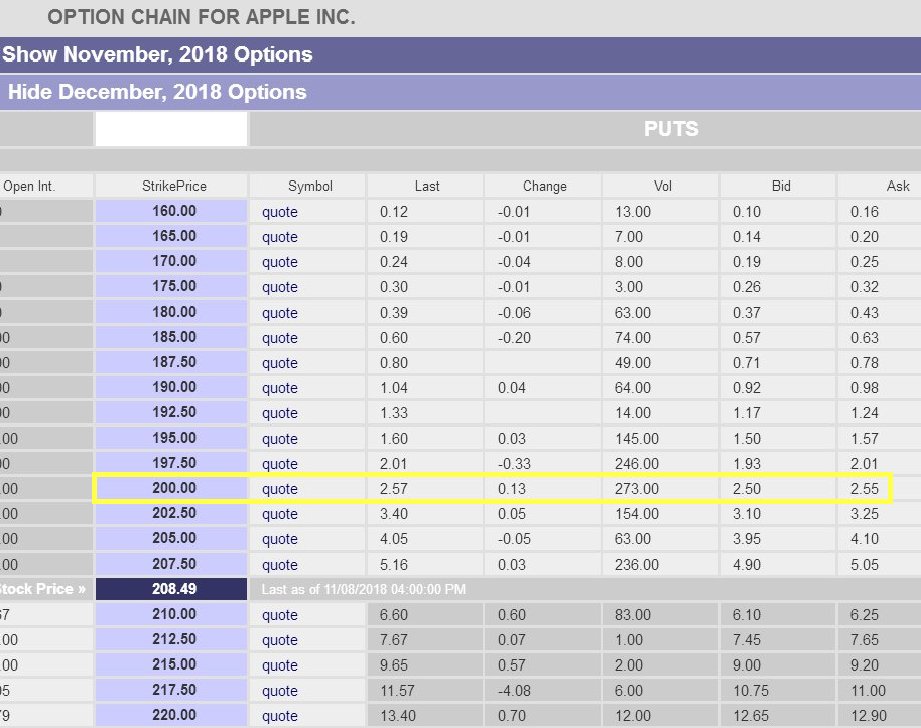Screen dimensions: 921x728
Task: Select the 208.49 stock price cell
Action: click(x=172, y=589)
